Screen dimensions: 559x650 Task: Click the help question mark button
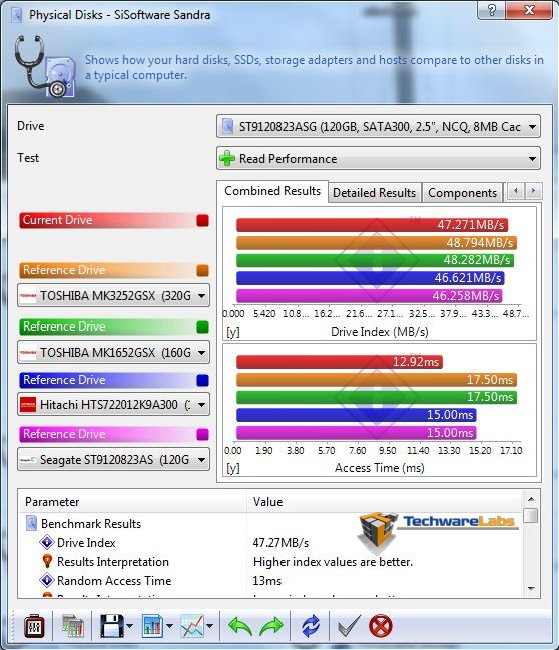tap(492, 10)
